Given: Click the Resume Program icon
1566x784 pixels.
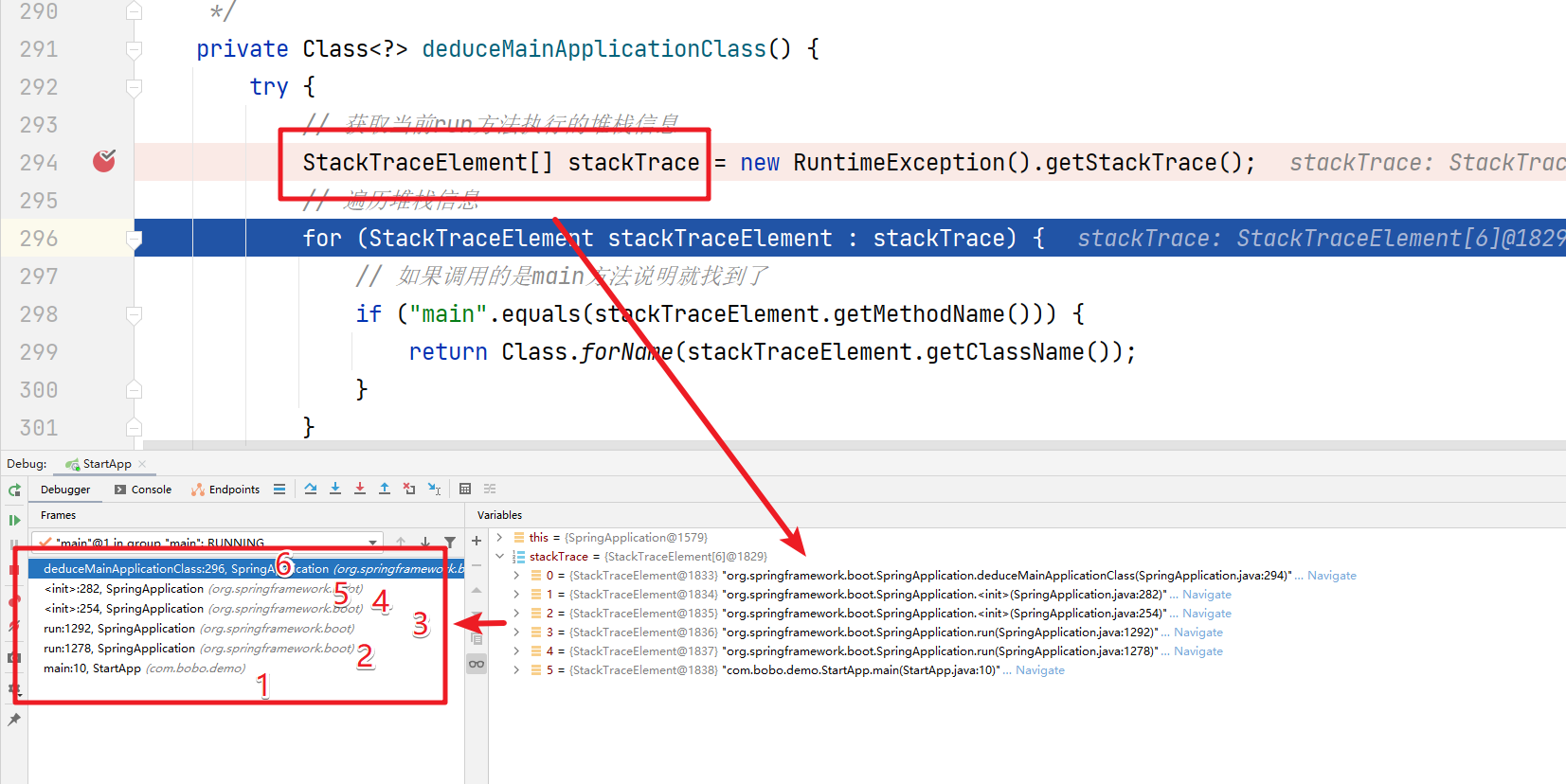Looking at the screenshot, I should 14,520.
